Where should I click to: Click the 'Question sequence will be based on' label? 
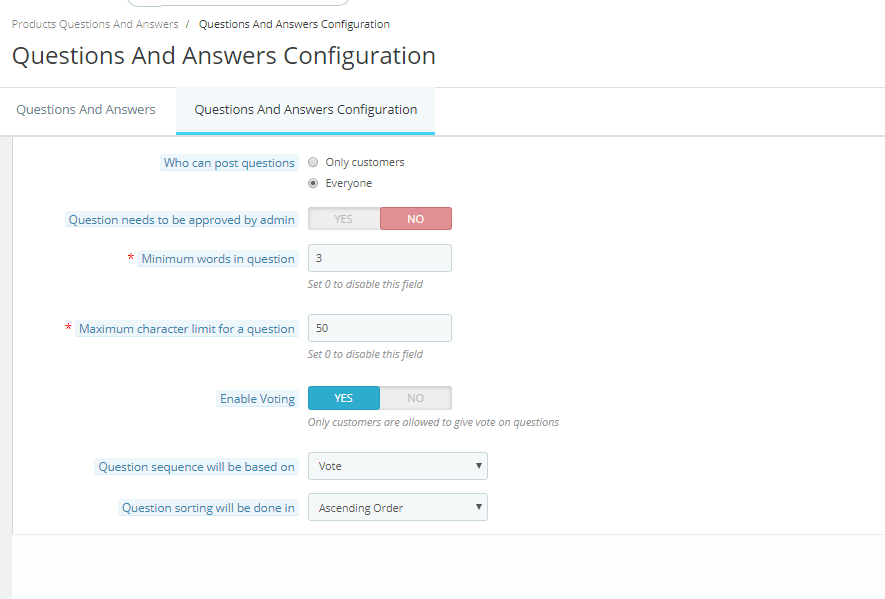point(196,467)
